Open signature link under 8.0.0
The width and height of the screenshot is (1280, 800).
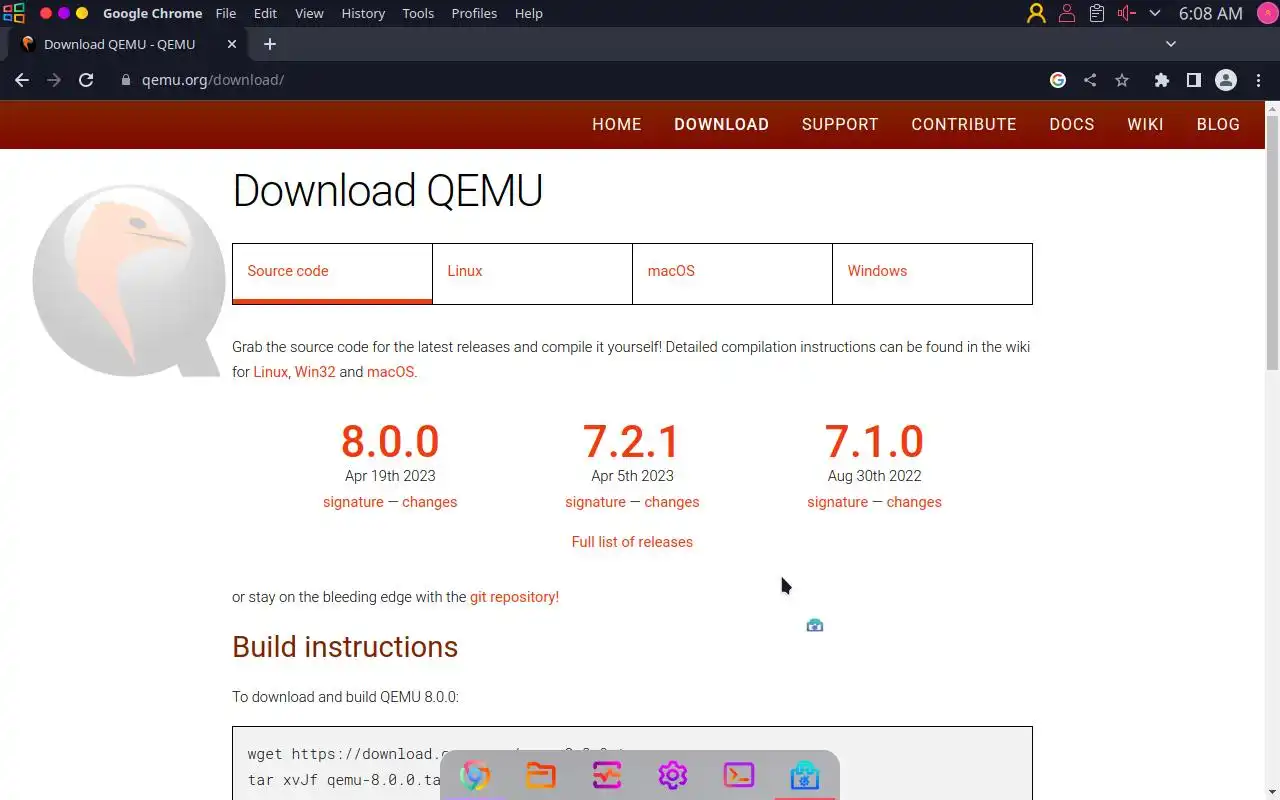[x=353, y=502]
